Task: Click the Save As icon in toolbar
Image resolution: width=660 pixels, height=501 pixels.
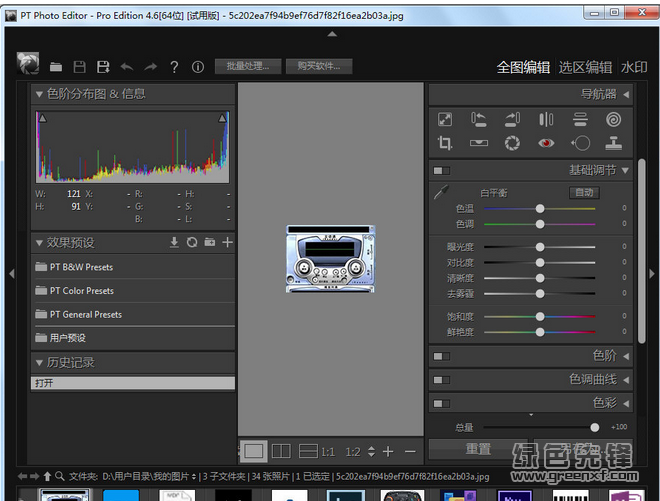Action: point(102,67)
